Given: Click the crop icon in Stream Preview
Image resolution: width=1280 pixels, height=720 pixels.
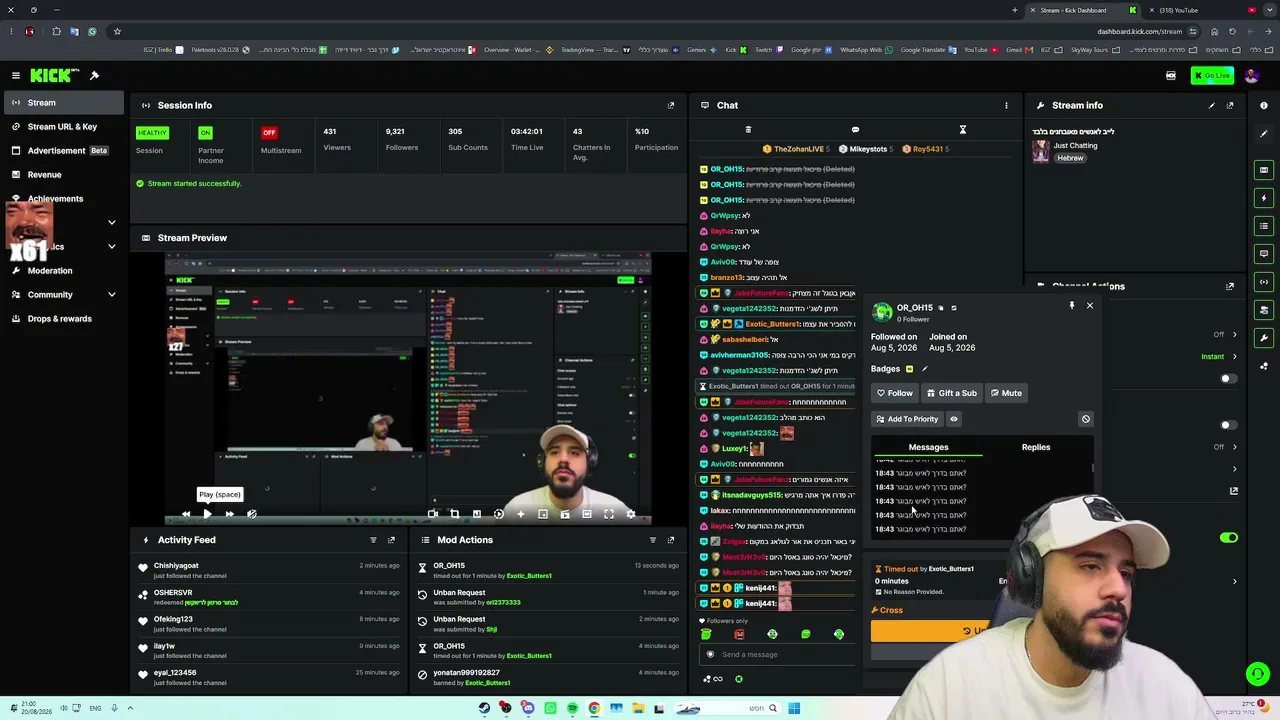Looking at the screenshot, I should pyautogui.click(x=454, y=514).
